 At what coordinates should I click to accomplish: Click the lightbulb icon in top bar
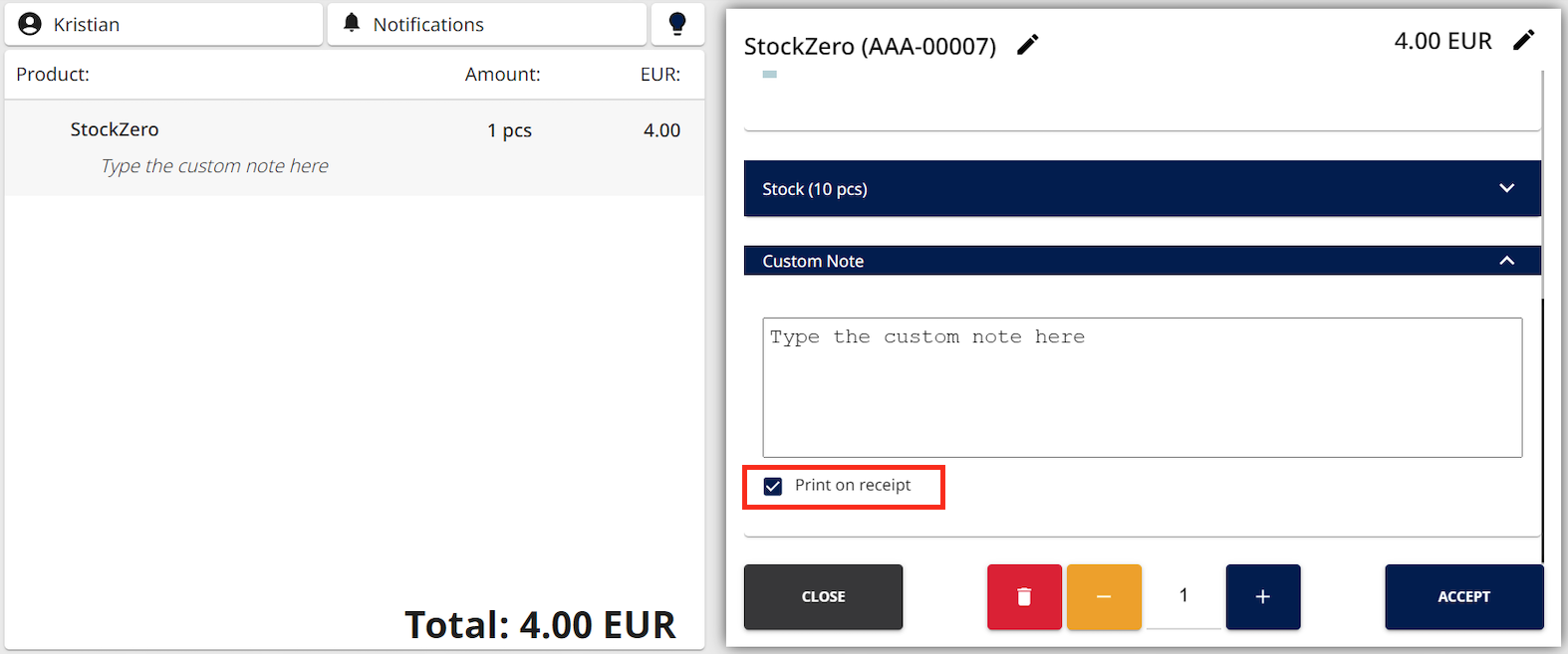click(677, 24)
